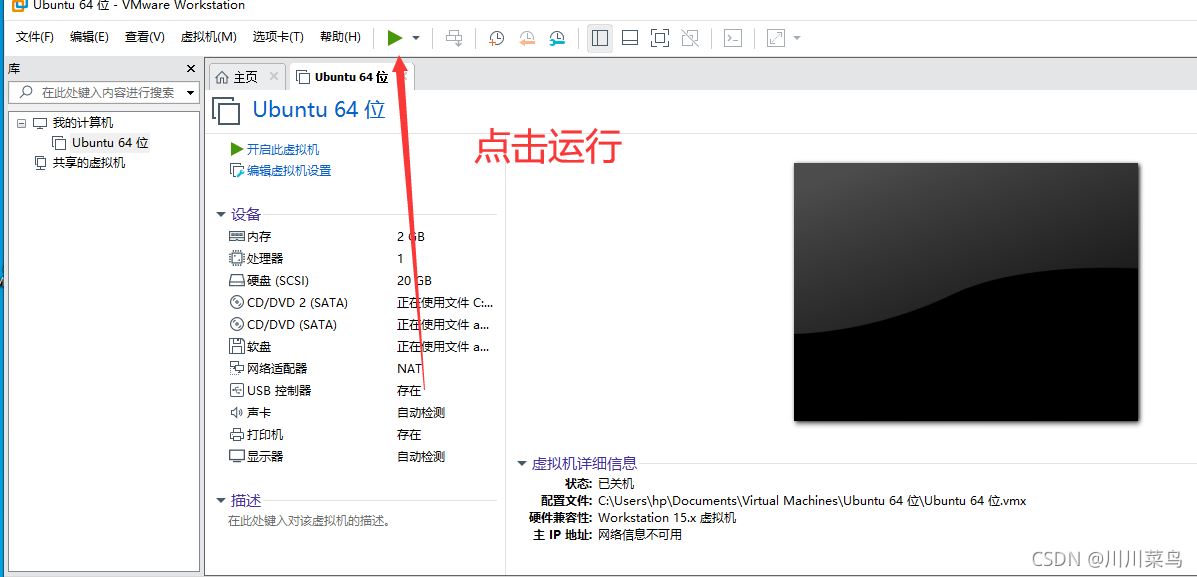Select 共享的虚拟机 in the library tree
Viewport: 1197px width, 577px height.
pos(89,163)
